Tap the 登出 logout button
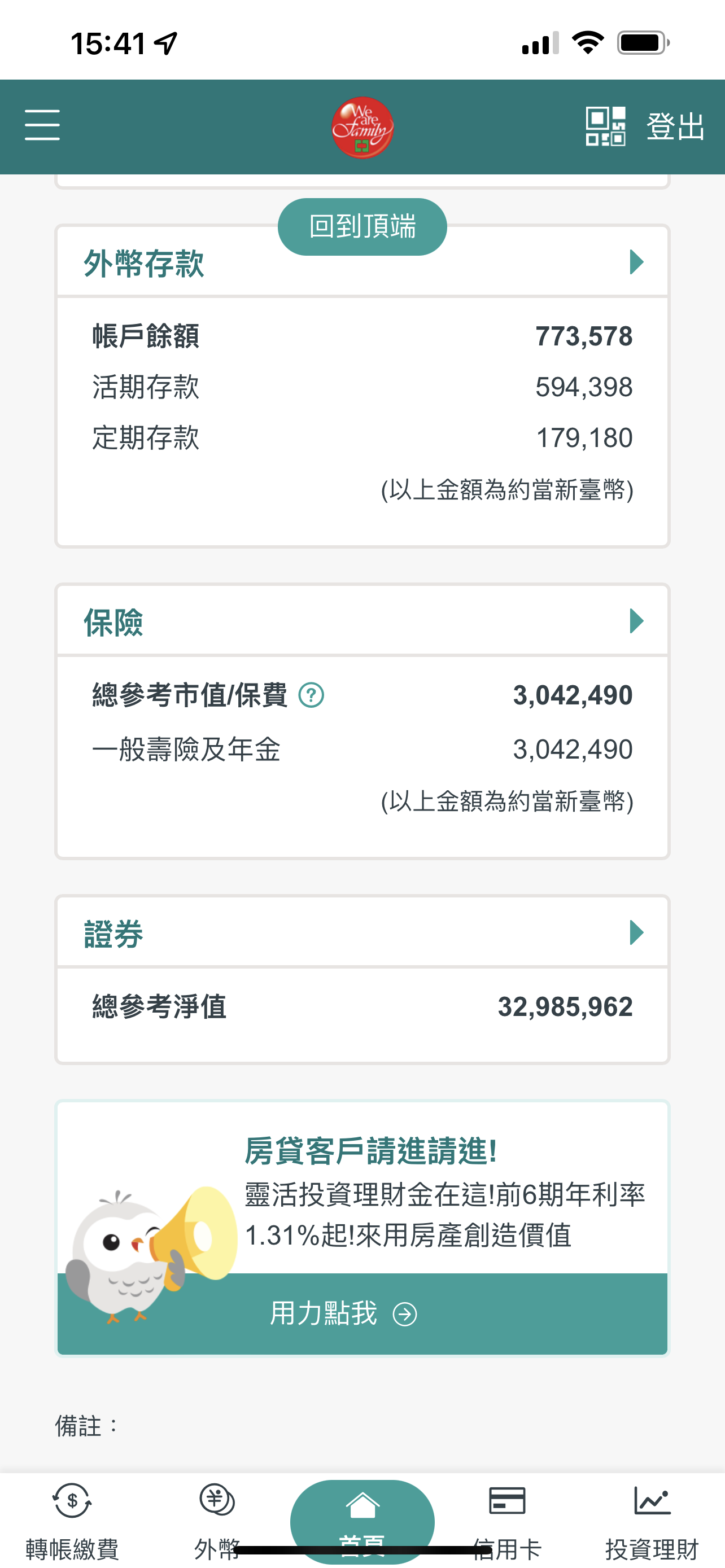The image size is (725, 1568). 675,126
